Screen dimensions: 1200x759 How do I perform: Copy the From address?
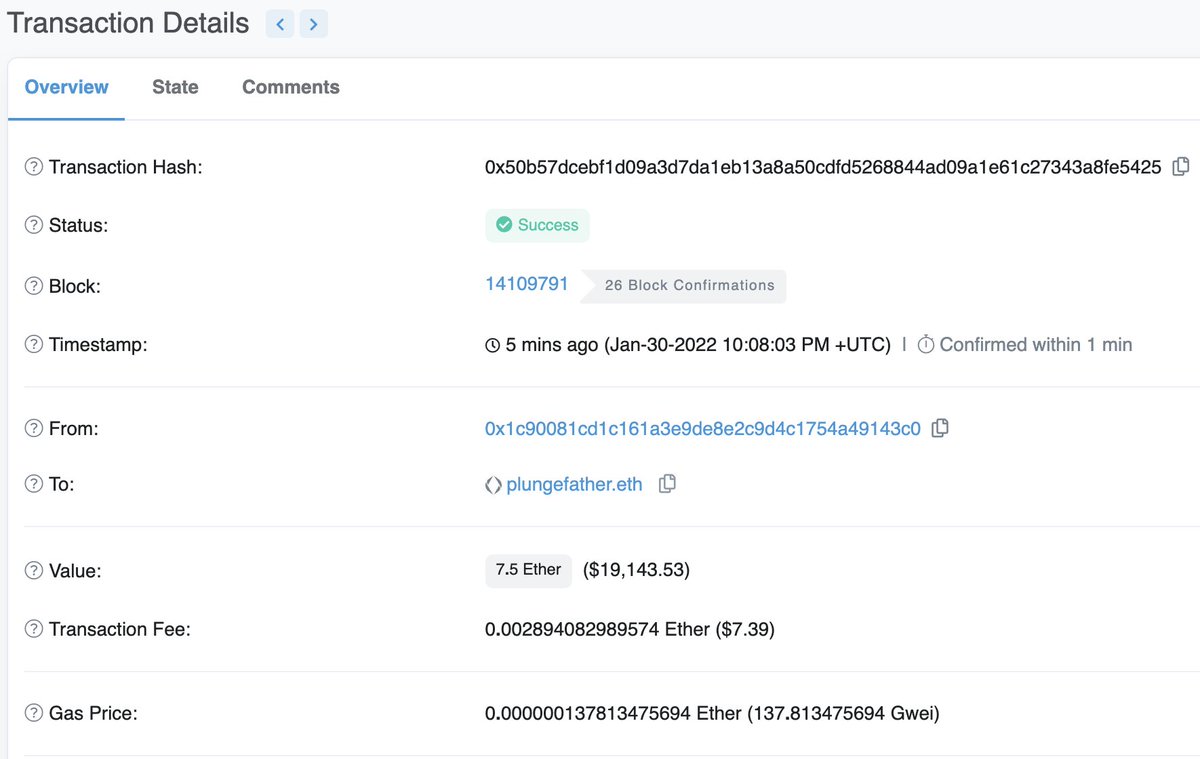pos(939,427)
